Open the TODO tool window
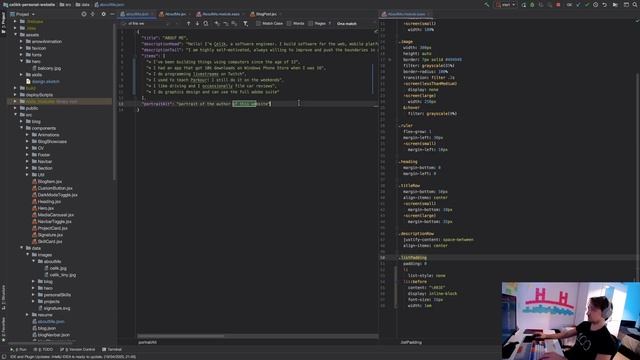640x360 pixels. 44,349
